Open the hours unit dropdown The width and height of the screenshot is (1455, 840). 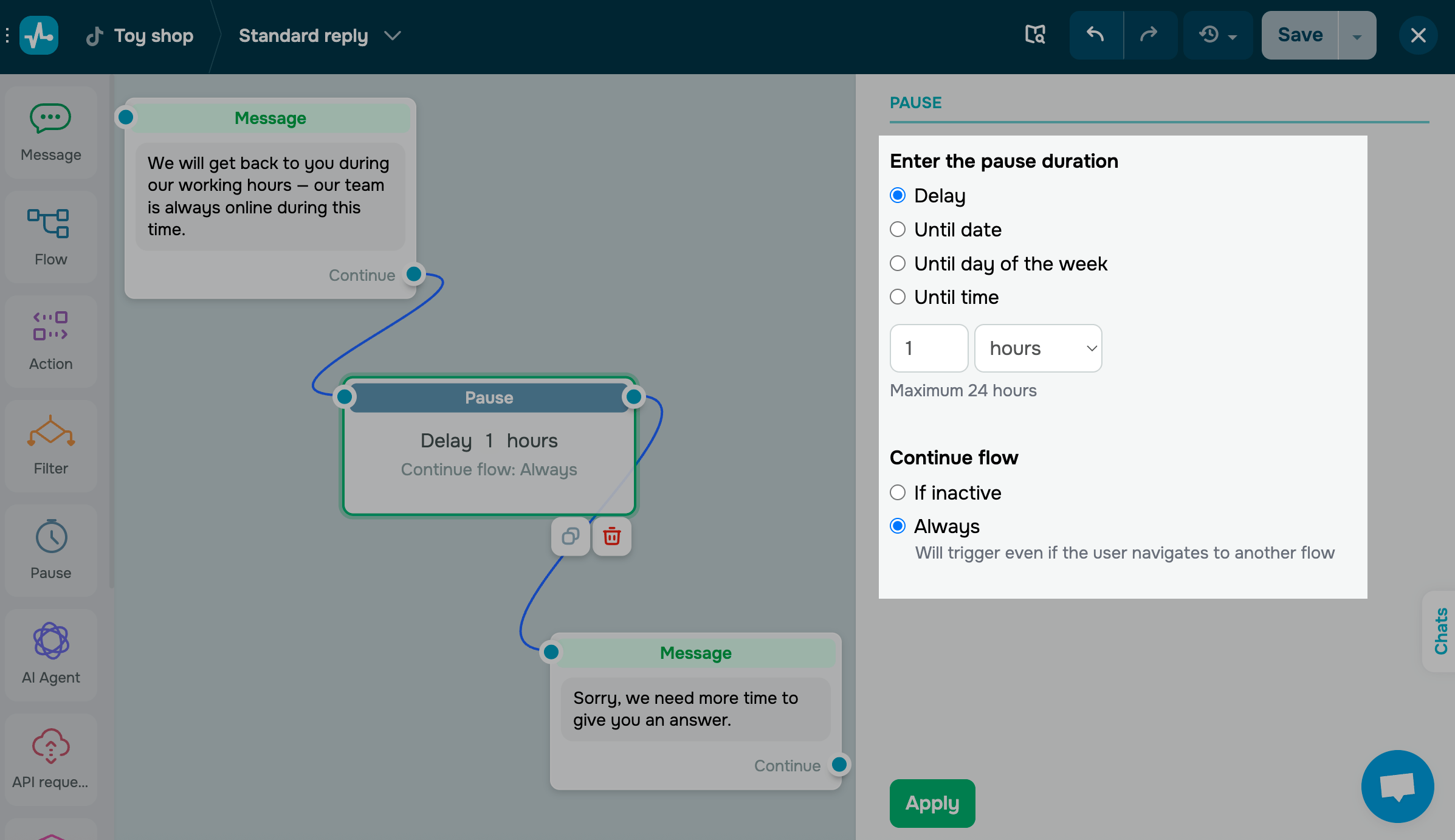(x=1038, y=348)
